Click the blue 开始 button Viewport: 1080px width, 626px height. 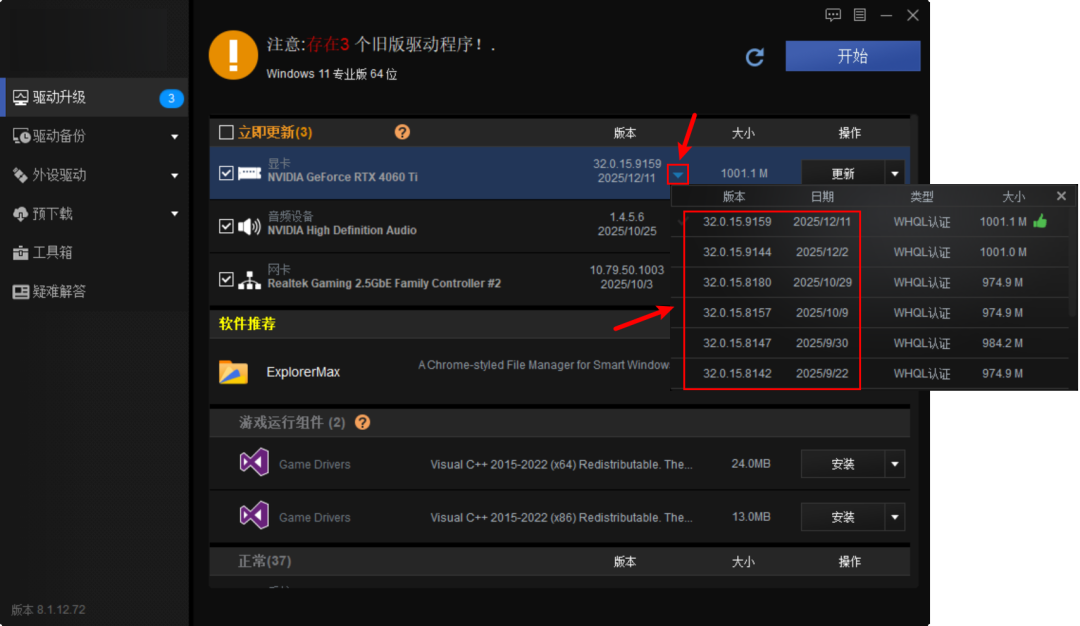[853, 56]
